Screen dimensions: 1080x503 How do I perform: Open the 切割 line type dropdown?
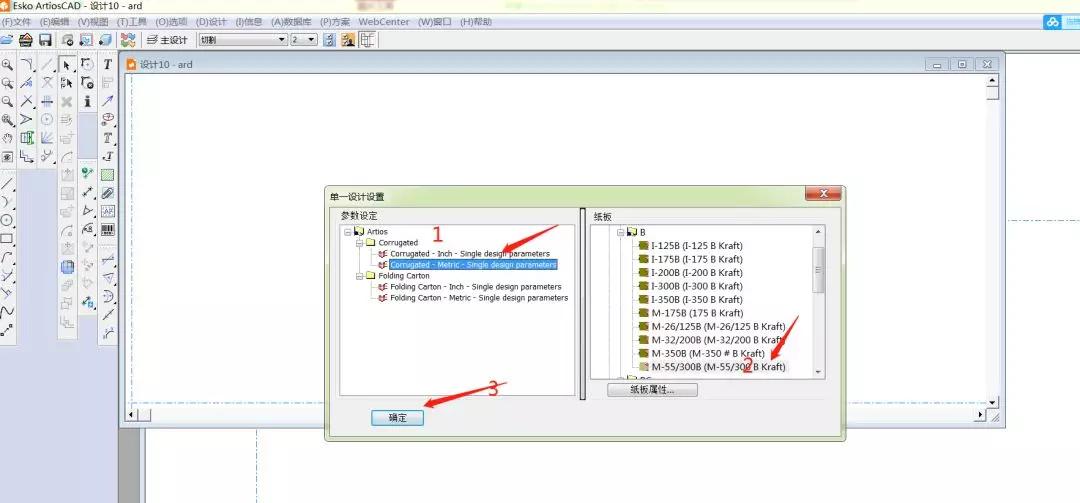coord(243,40)
